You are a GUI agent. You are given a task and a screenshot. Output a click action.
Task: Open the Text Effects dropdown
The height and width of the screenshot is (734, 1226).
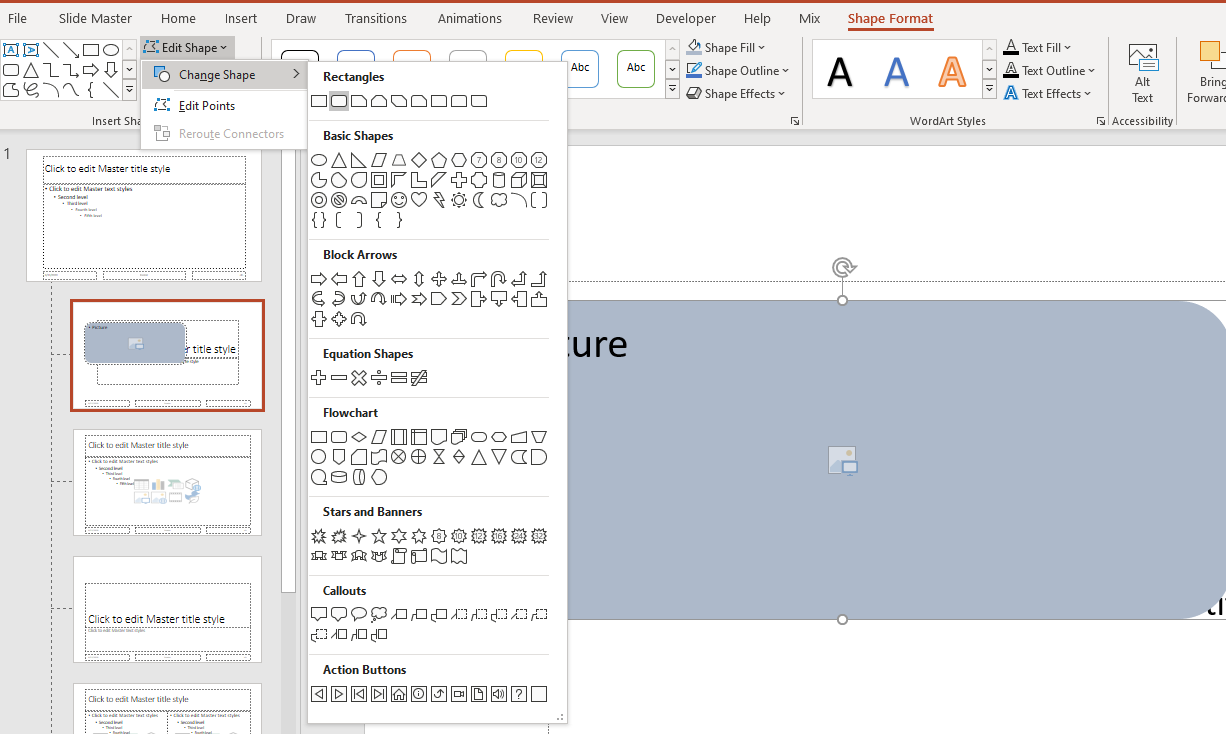[x=1048, y=93]
